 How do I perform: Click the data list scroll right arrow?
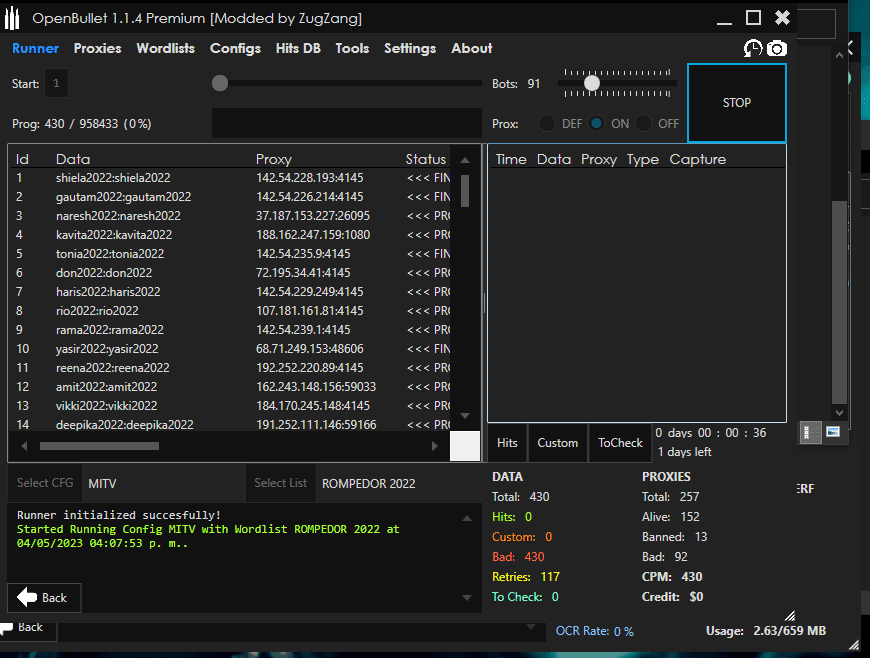click(434, 446)
